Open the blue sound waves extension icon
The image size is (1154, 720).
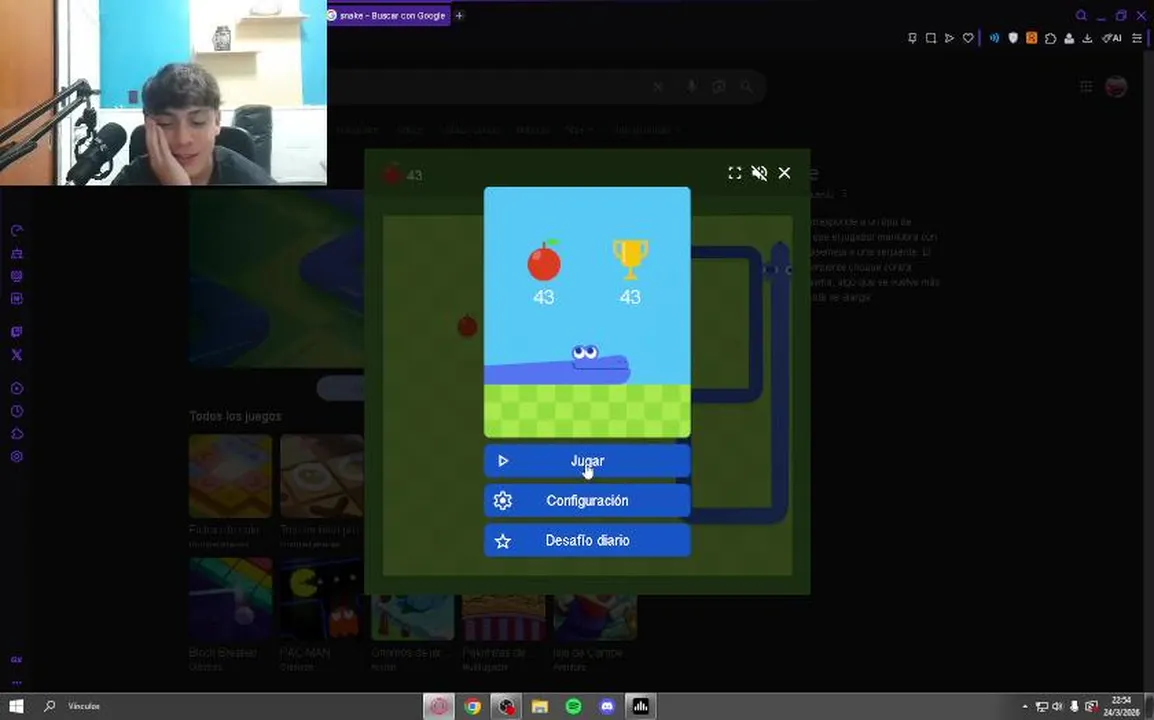click(x=994, y=38)
